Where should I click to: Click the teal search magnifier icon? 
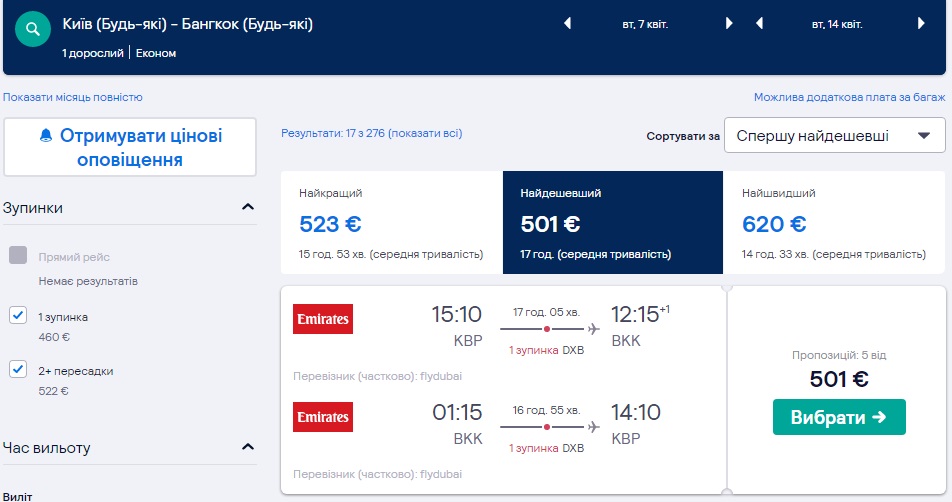33,30
